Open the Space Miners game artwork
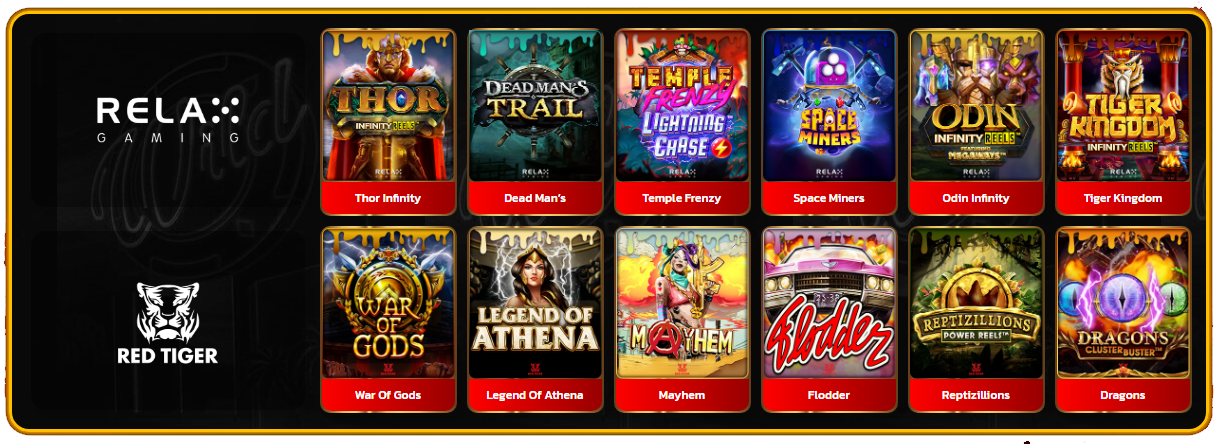 (829, 106)
